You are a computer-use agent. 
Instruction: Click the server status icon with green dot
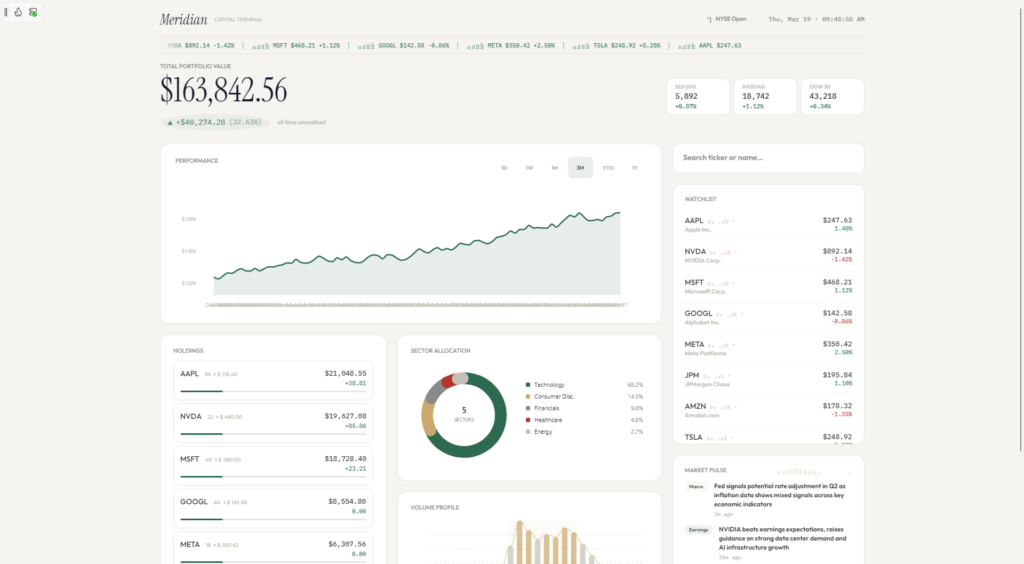pos(33,12)
